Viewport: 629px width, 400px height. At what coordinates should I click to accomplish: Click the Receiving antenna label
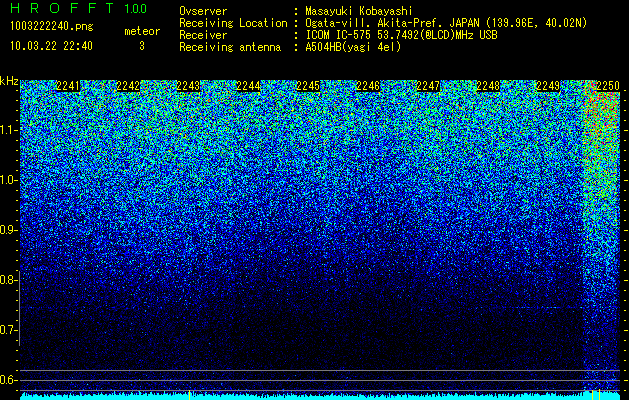click(230, 47)
